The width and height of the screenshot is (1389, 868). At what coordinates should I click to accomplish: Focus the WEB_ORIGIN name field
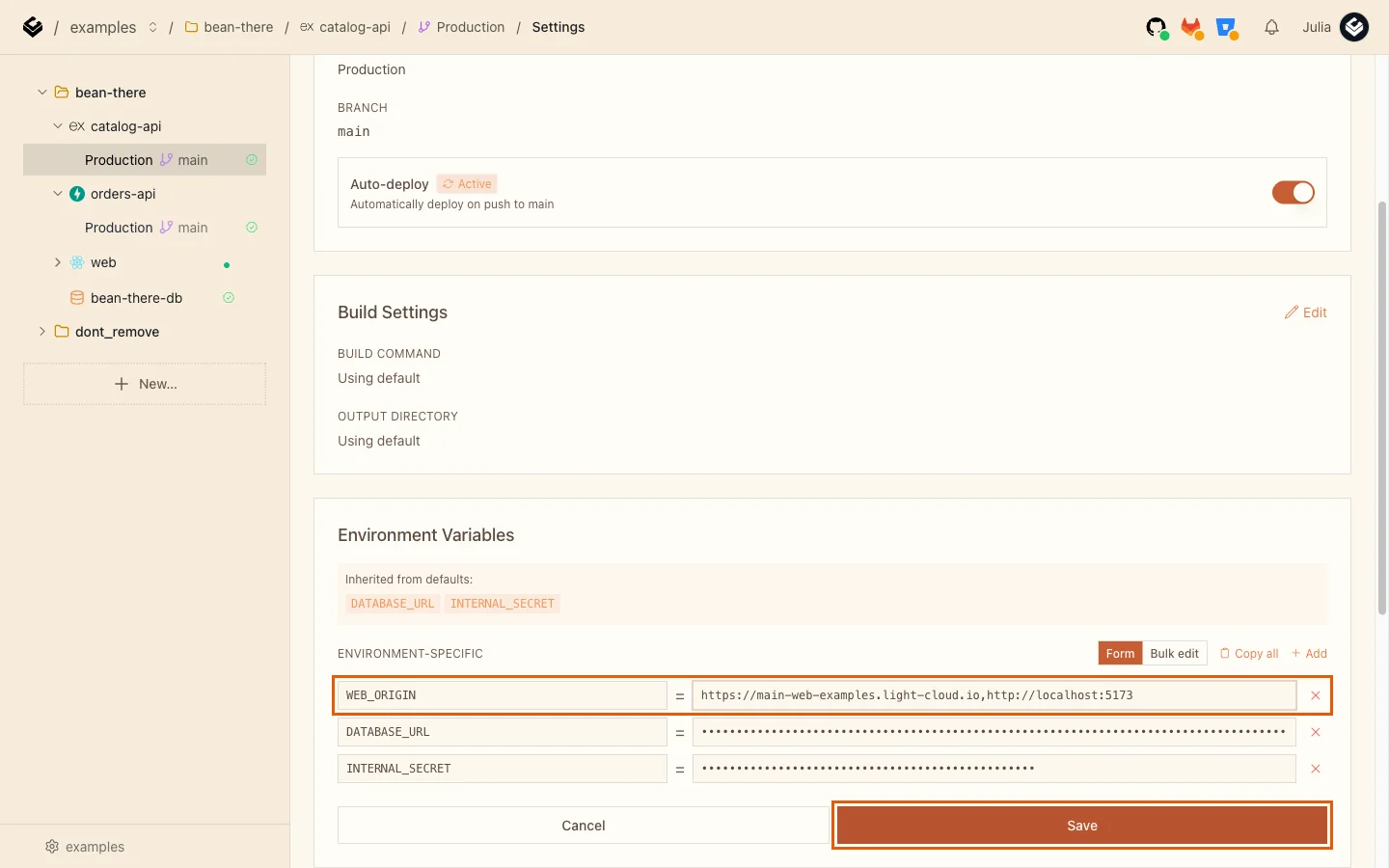coord(503,695)
